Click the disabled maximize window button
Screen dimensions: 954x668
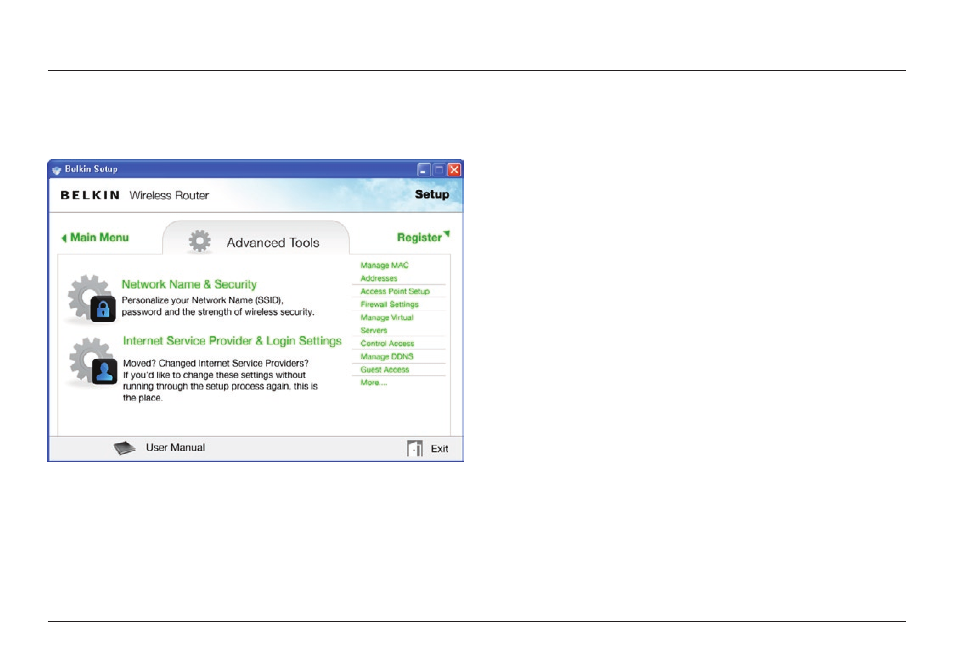tap(439, 170)
